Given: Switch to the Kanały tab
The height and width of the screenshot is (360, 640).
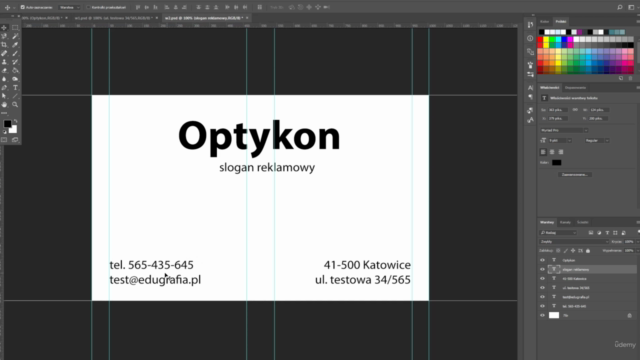Looking at the screenshot, I should point(565,222).
